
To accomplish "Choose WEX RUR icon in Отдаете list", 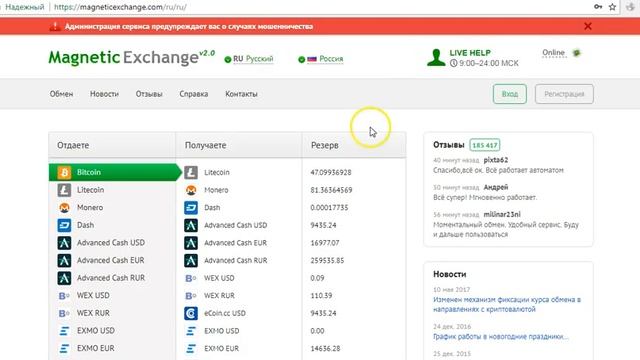I will [64, 313].
